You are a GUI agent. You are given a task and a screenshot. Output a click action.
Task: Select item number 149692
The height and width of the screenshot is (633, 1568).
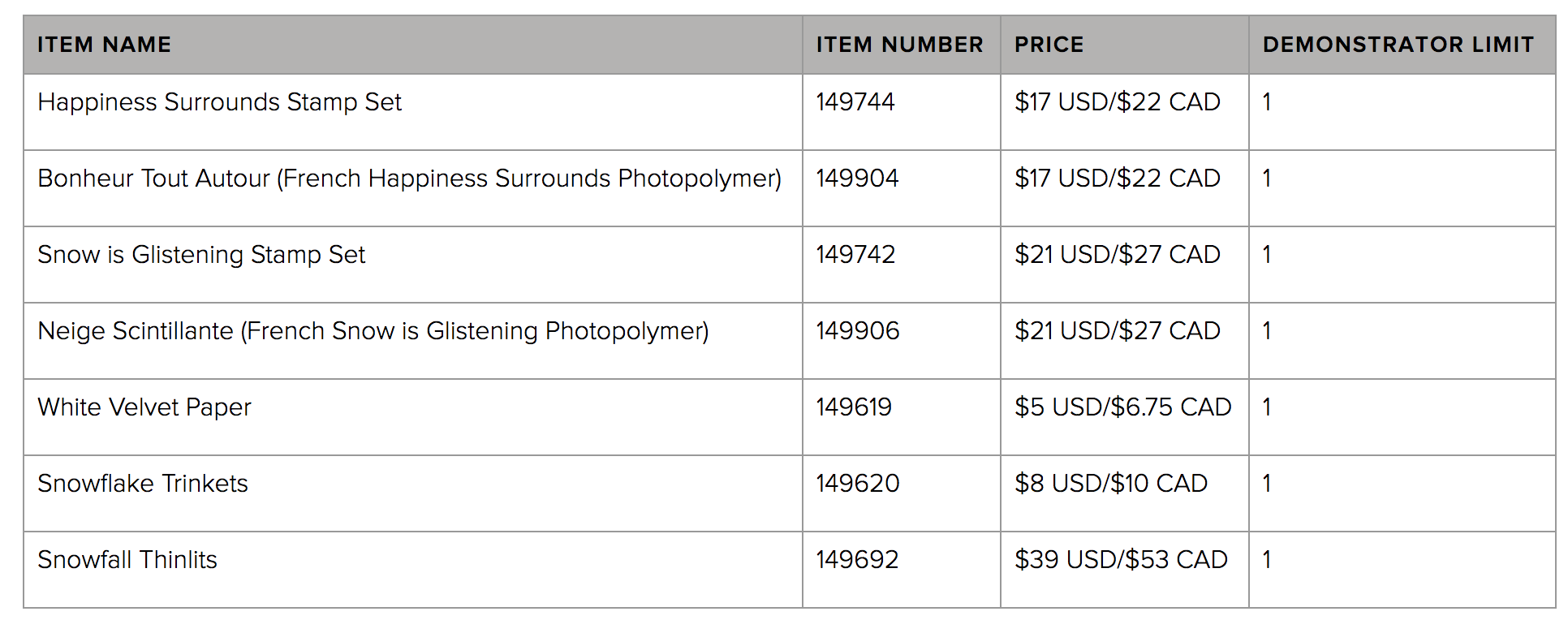click(x=857, y=560)
